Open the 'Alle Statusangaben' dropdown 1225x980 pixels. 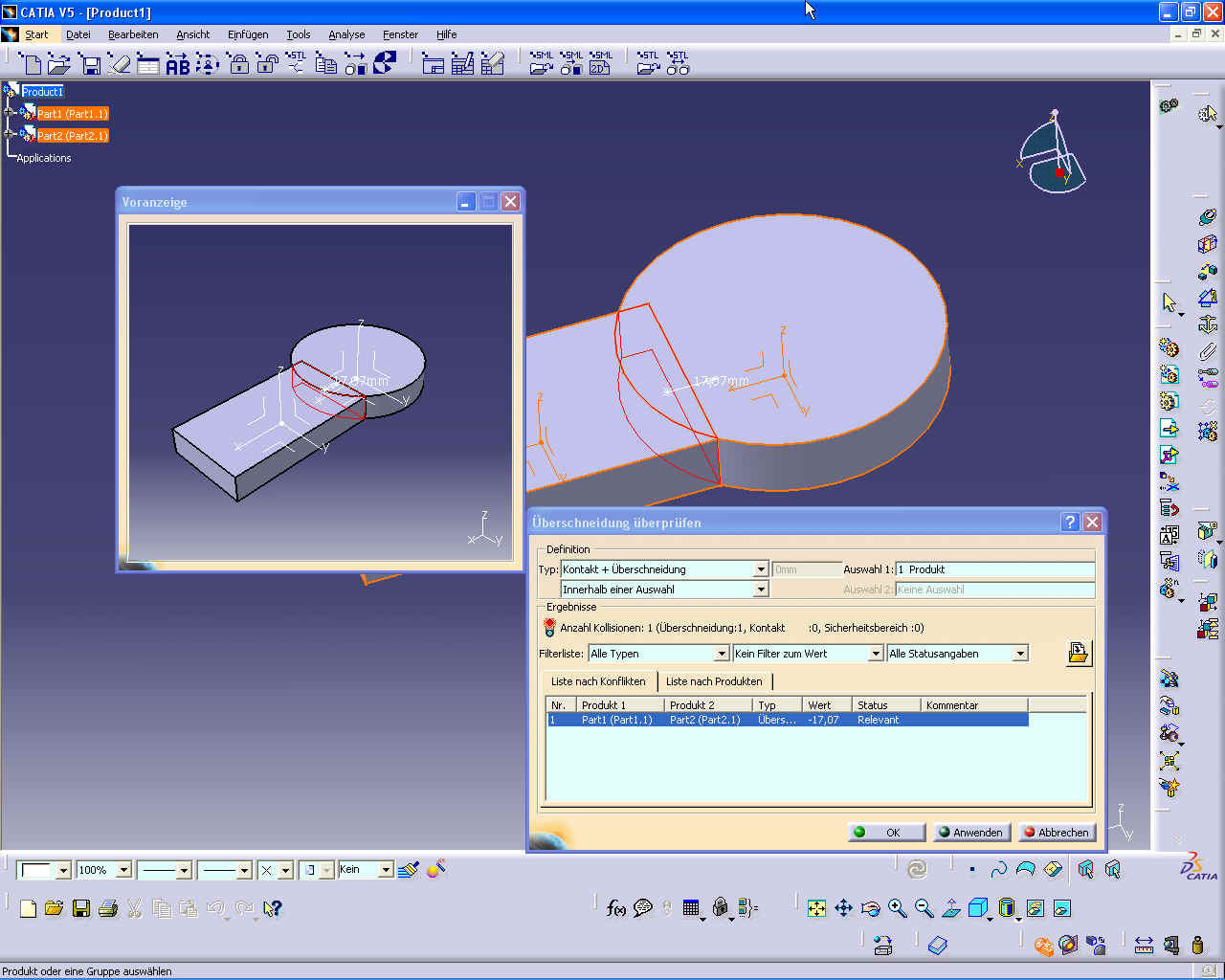[1021, 654]
